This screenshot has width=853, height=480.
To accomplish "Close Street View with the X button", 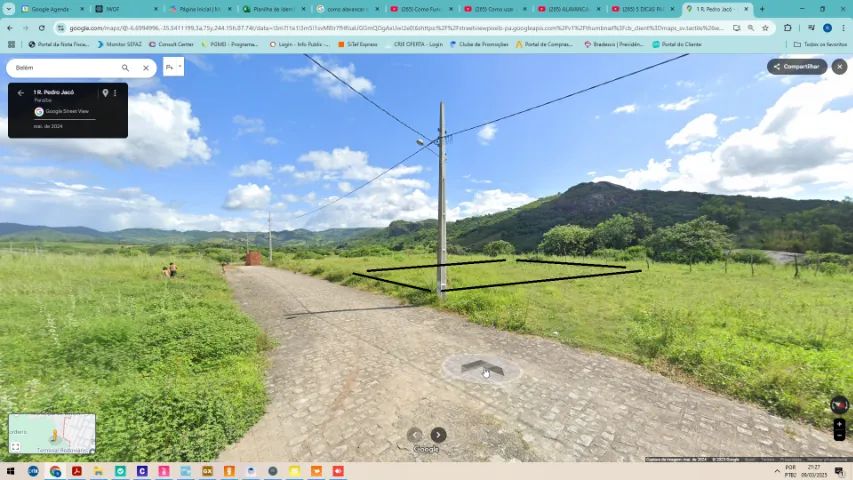I will point(839,67).
